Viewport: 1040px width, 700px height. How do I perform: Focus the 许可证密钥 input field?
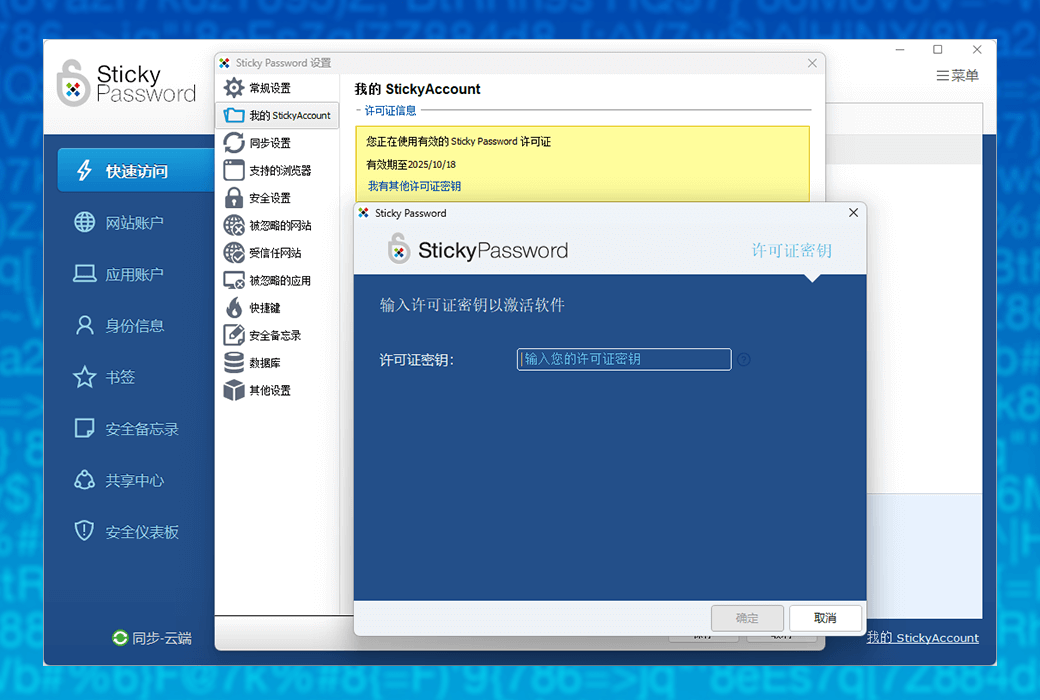(x=624, y=359)
